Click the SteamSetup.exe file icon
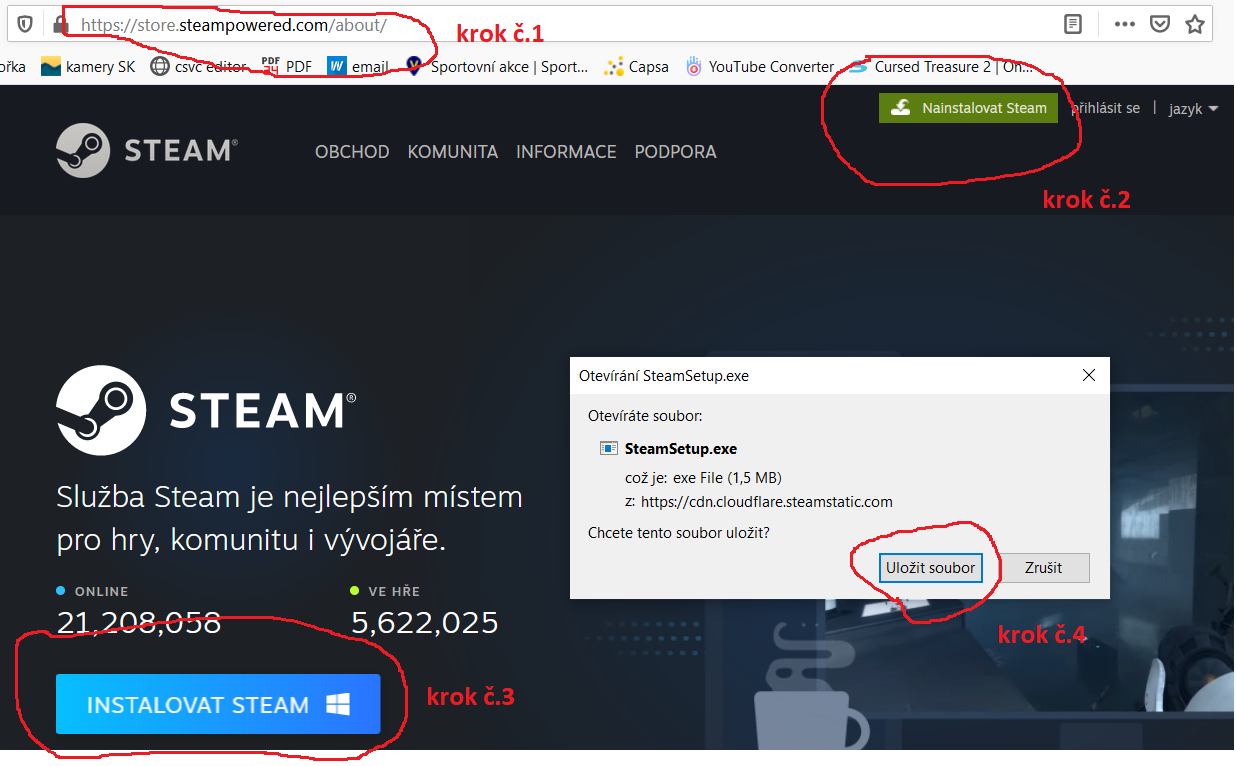Viewport: 1236px width, 766px height. pyautogui.click(x=609, y=449)
